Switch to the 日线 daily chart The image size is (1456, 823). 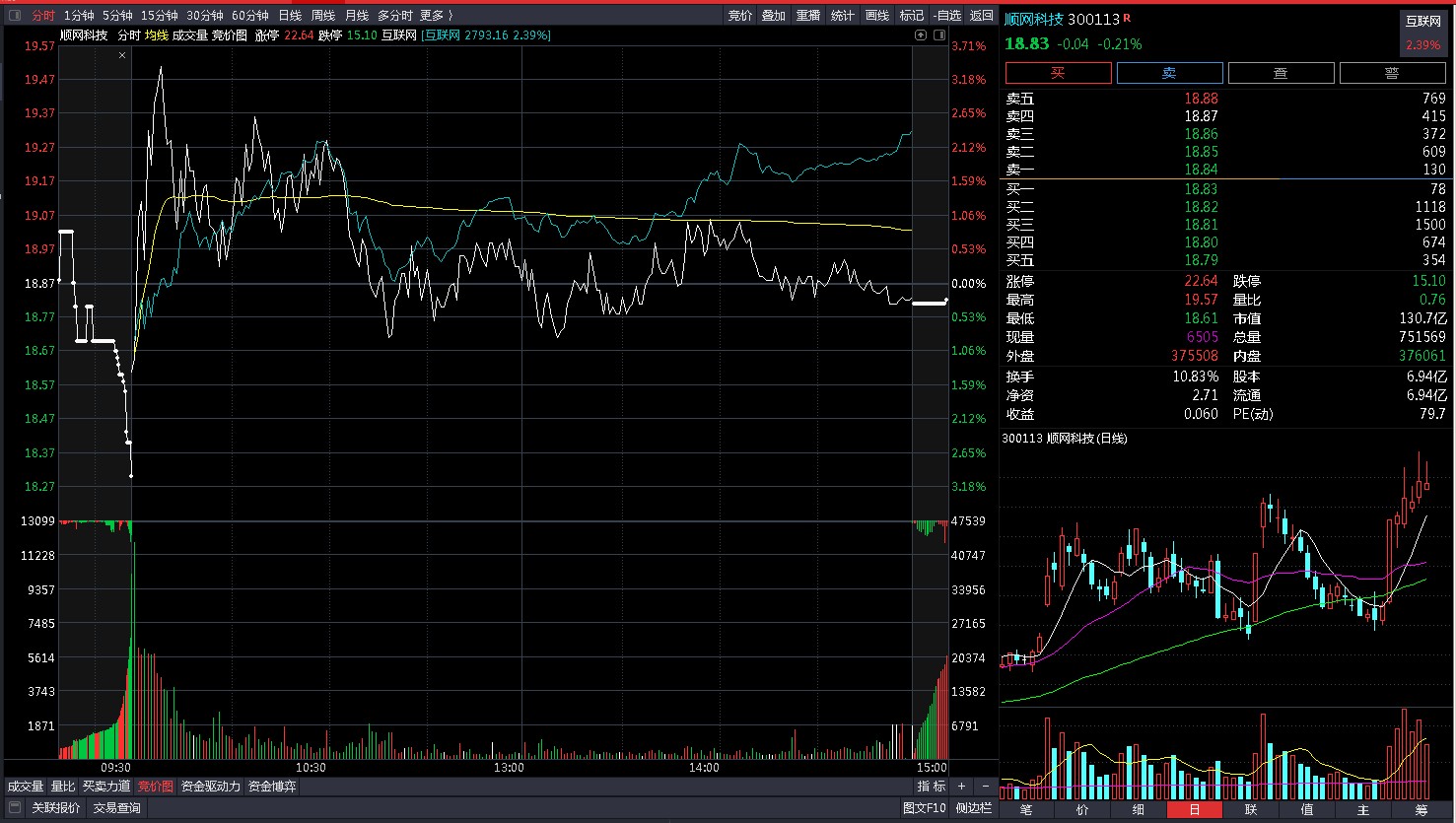(x=290, y=16)
